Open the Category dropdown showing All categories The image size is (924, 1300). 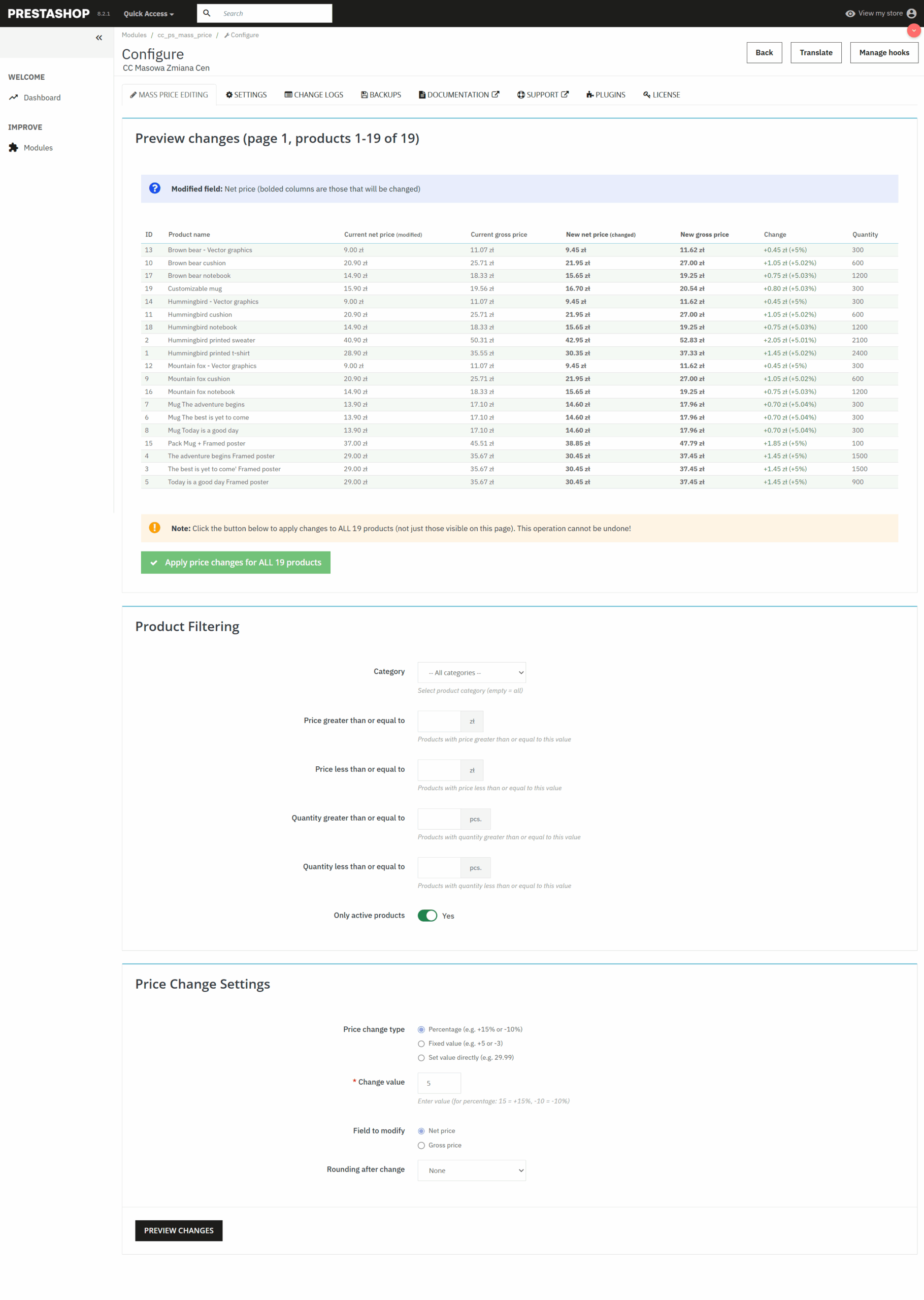click(471, 672)
